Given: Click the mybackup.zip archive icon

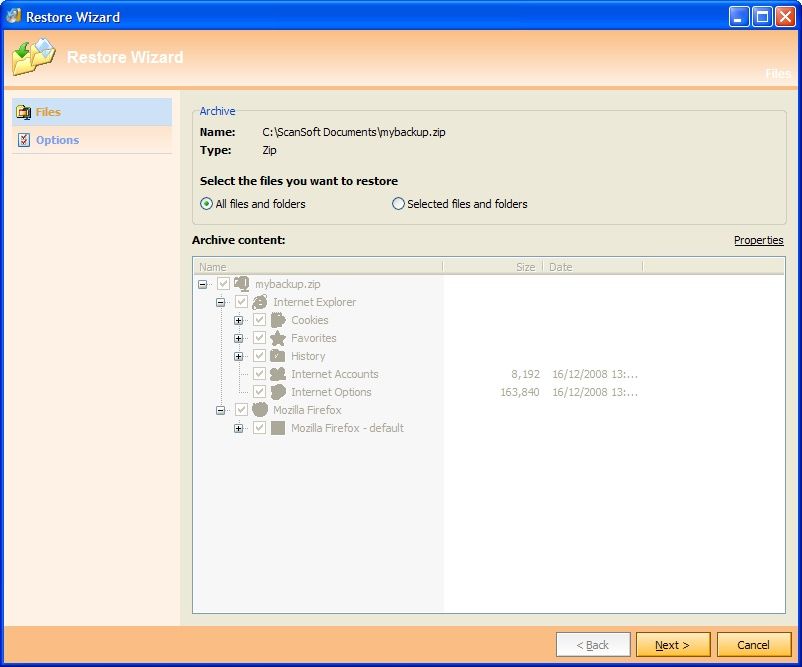Looking at the screenshot, I should [x=241, y=284].
